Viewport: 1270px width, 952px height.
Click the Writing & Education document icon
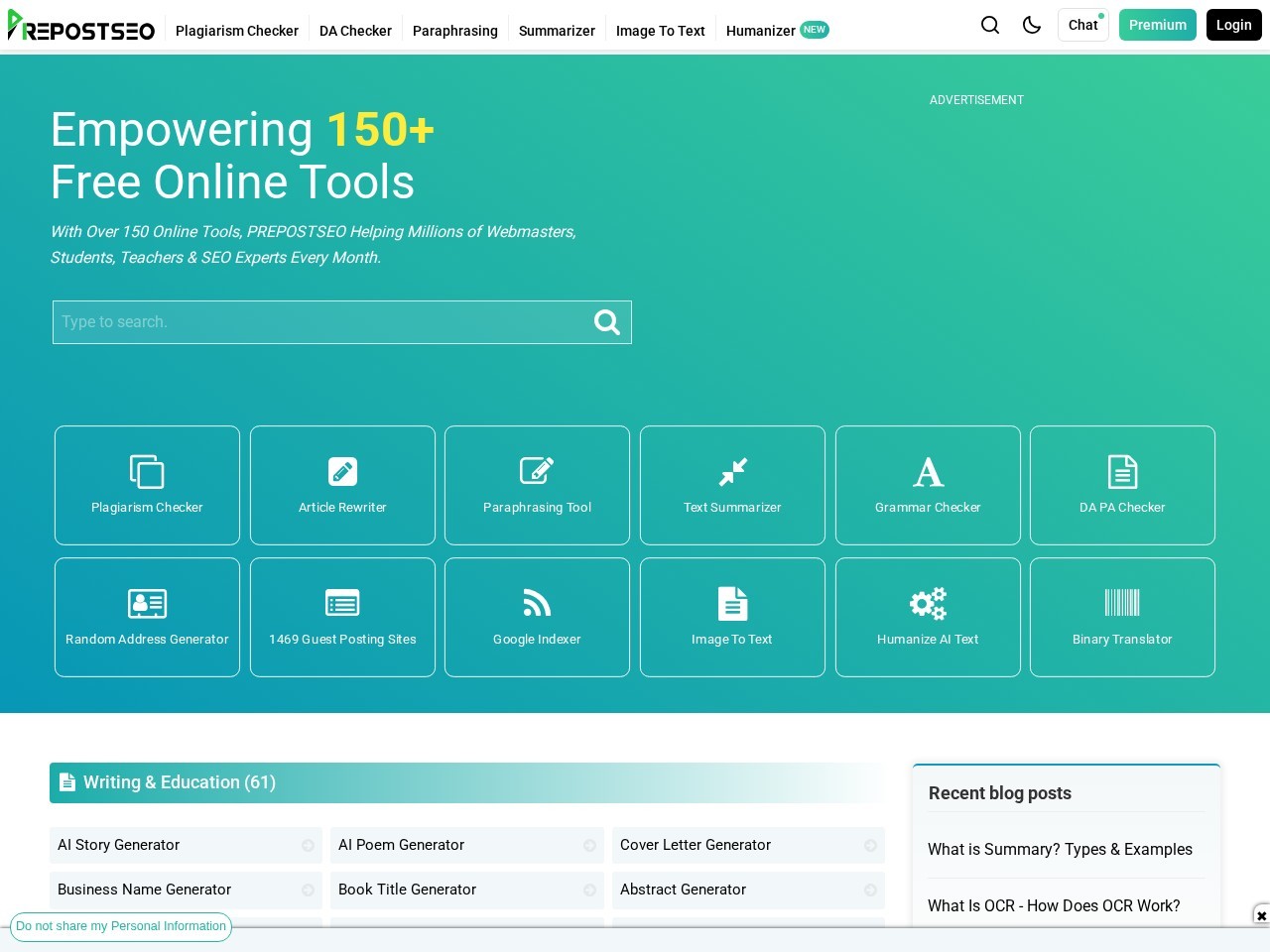pos(67,782)
